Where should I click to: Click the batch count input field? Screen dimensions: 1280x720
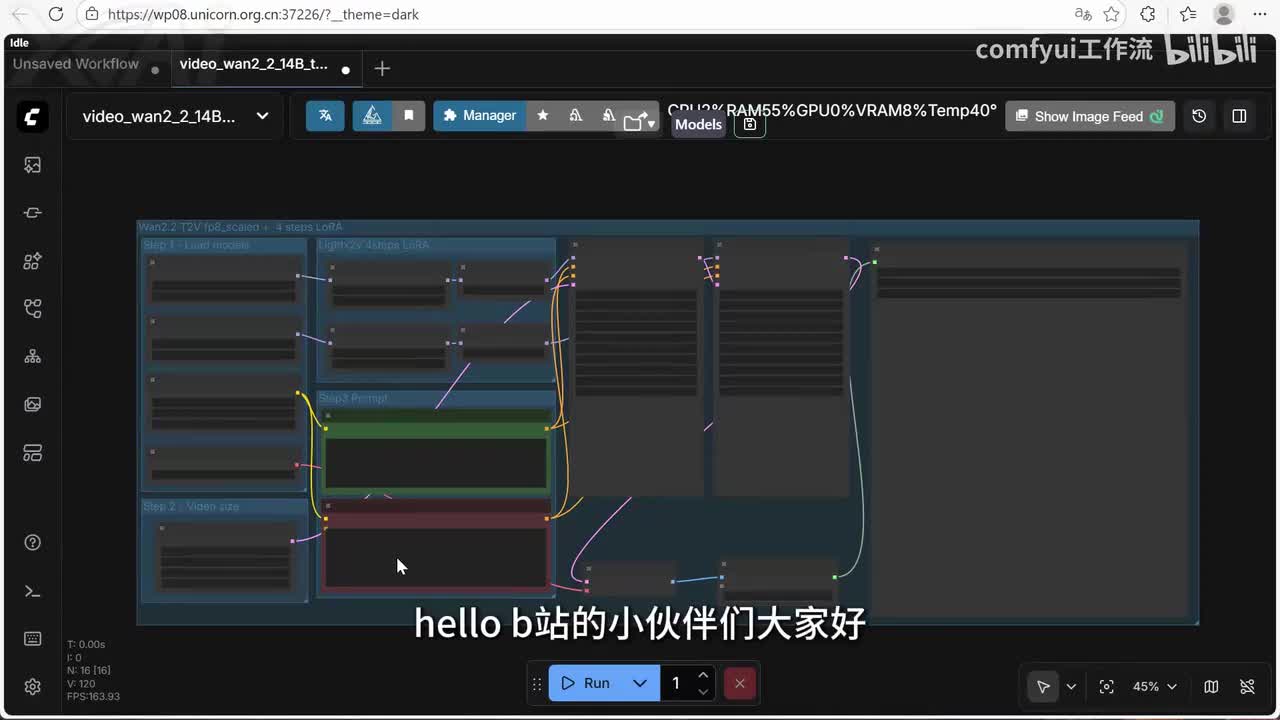point(678,683)
